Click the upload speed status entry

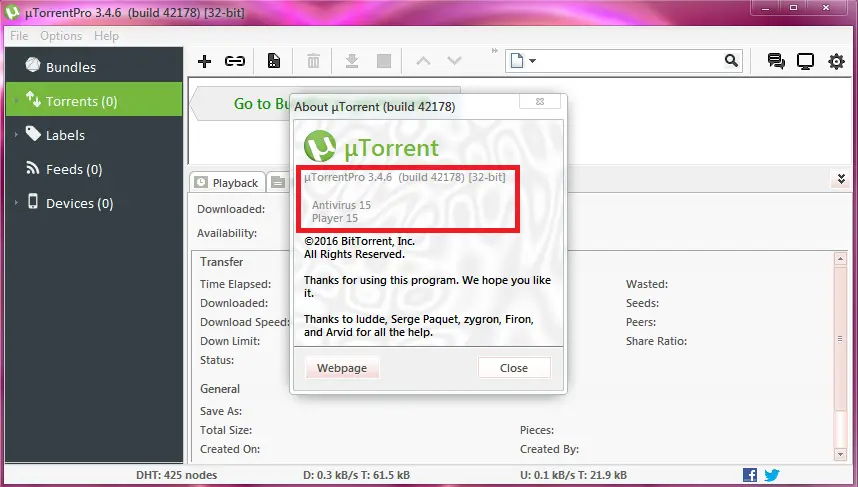[x=573, y=475]
